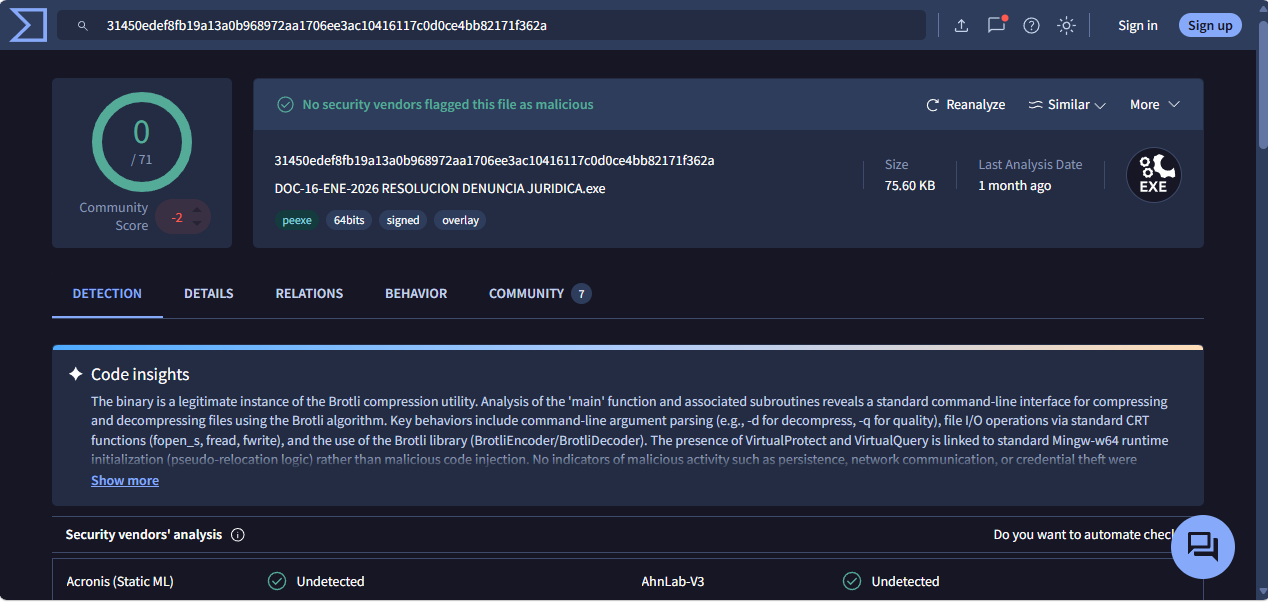This screenshot has height=604, width=1268.
Task: Select the signed tag
Action: click(403, 220)
